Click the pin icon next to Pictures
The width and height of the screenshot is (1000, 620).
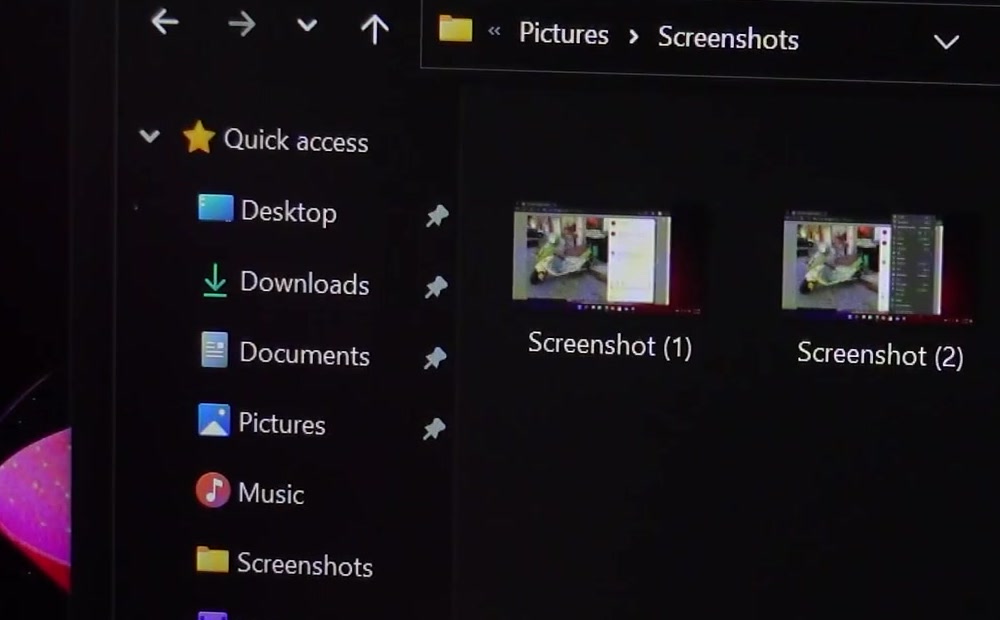[434, 429]
